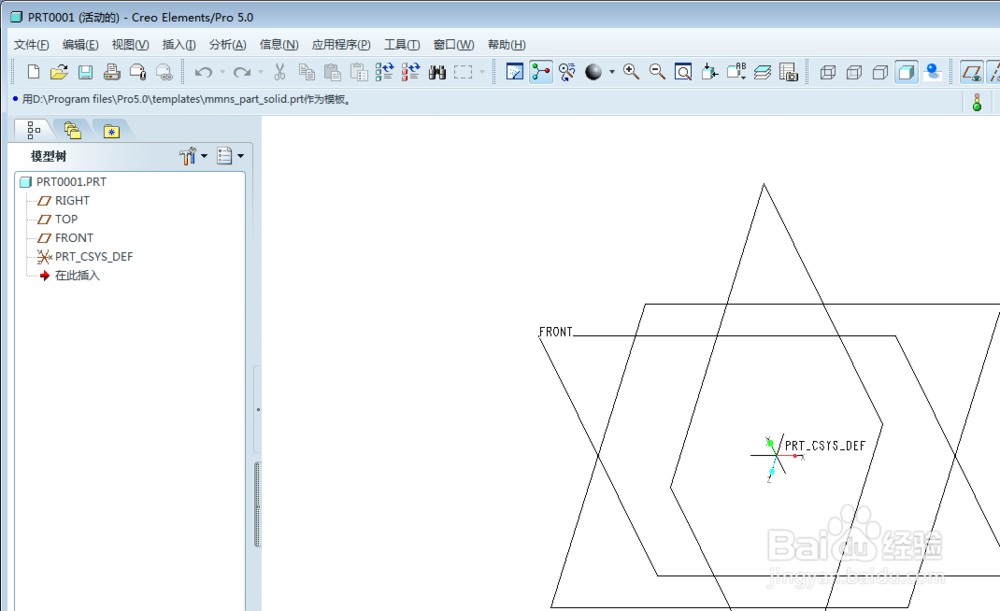Open the 编辑(E) menu
The height and width of the screenshot is (611, 1000).
(80, 45)
